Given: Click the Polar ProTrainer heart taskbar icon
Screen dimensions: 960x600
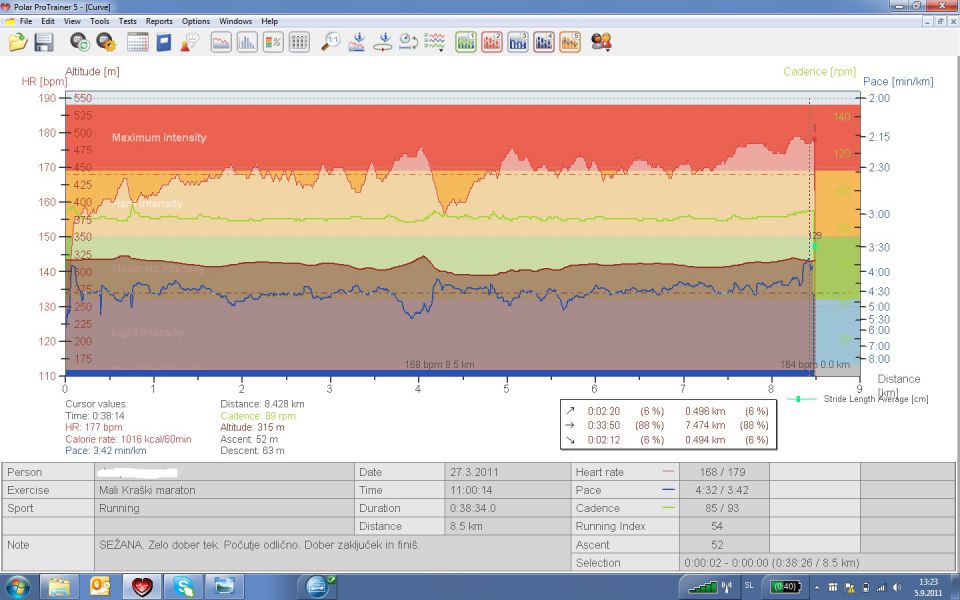Looking at the screenshot, I should click(142, 587).
